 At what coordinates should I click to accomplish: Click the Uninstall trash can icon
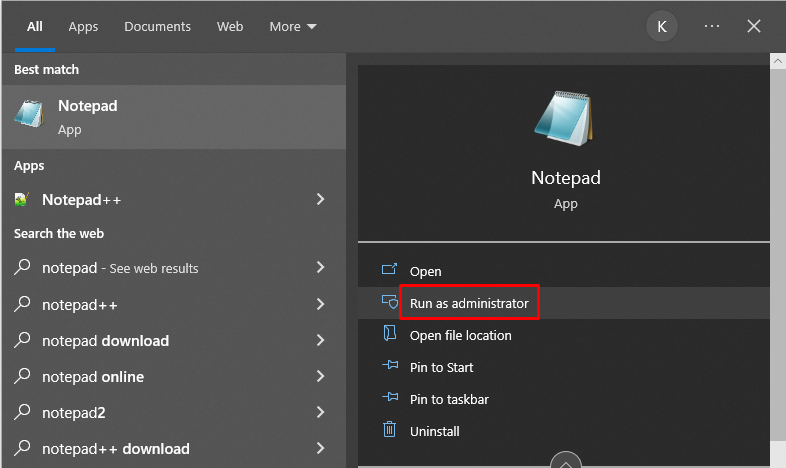pos(389,429)
